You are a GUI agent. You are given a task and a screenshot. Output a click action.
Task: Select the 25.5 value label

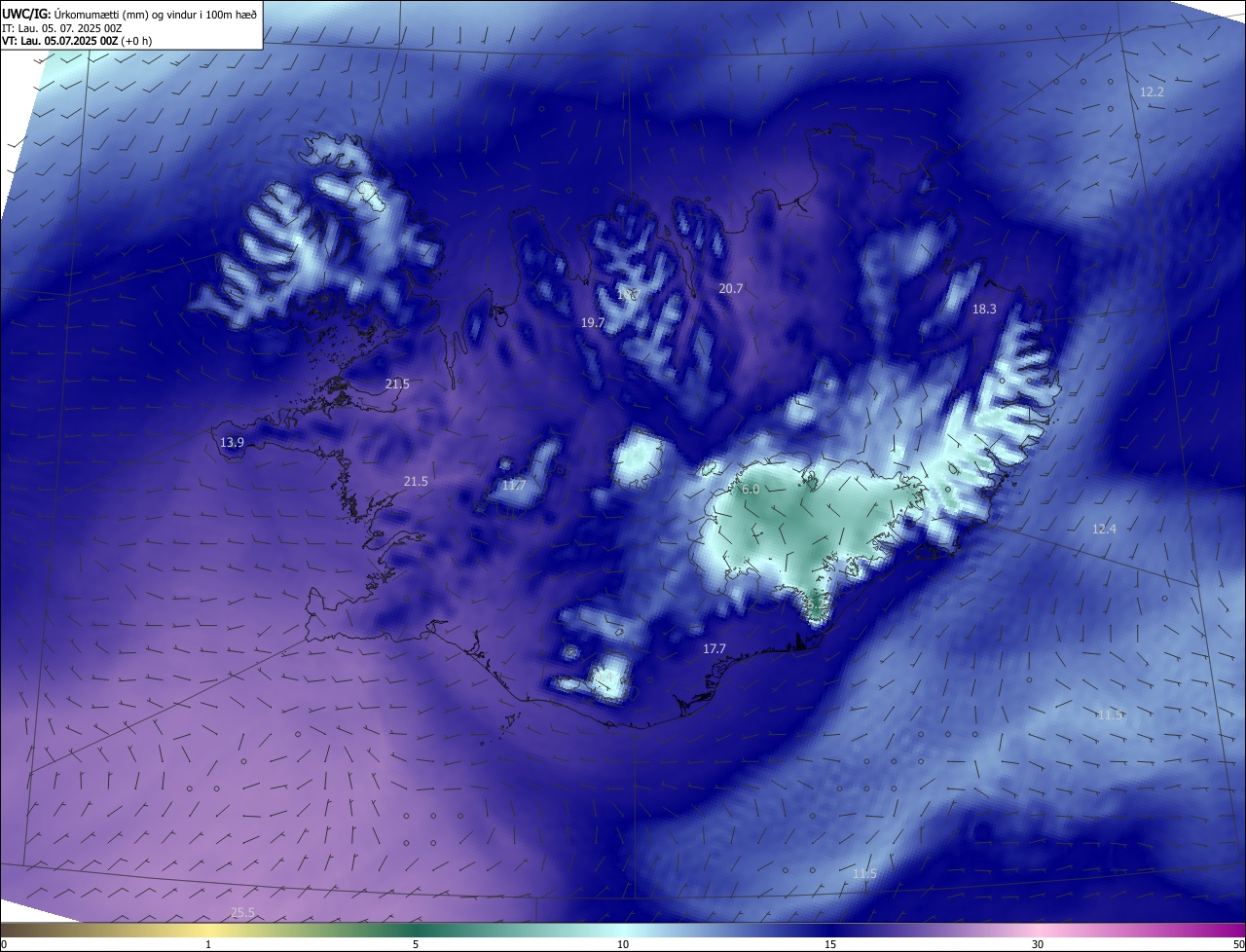click(x=242, y=912)
